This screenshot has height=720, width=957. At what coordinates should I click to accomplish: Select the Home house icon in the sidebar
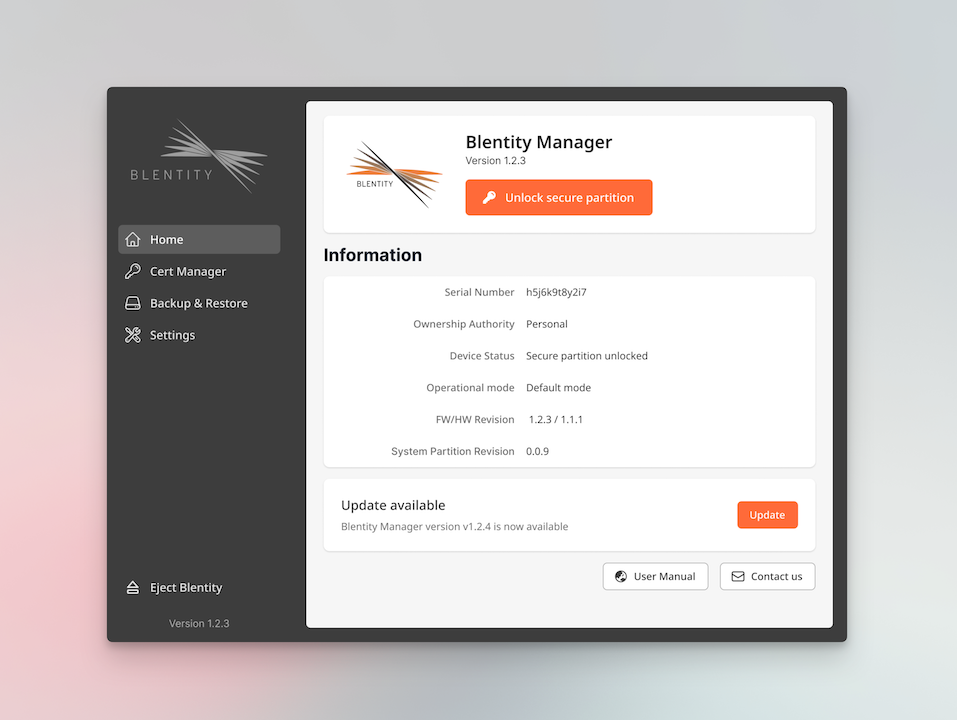pos(133,239)
